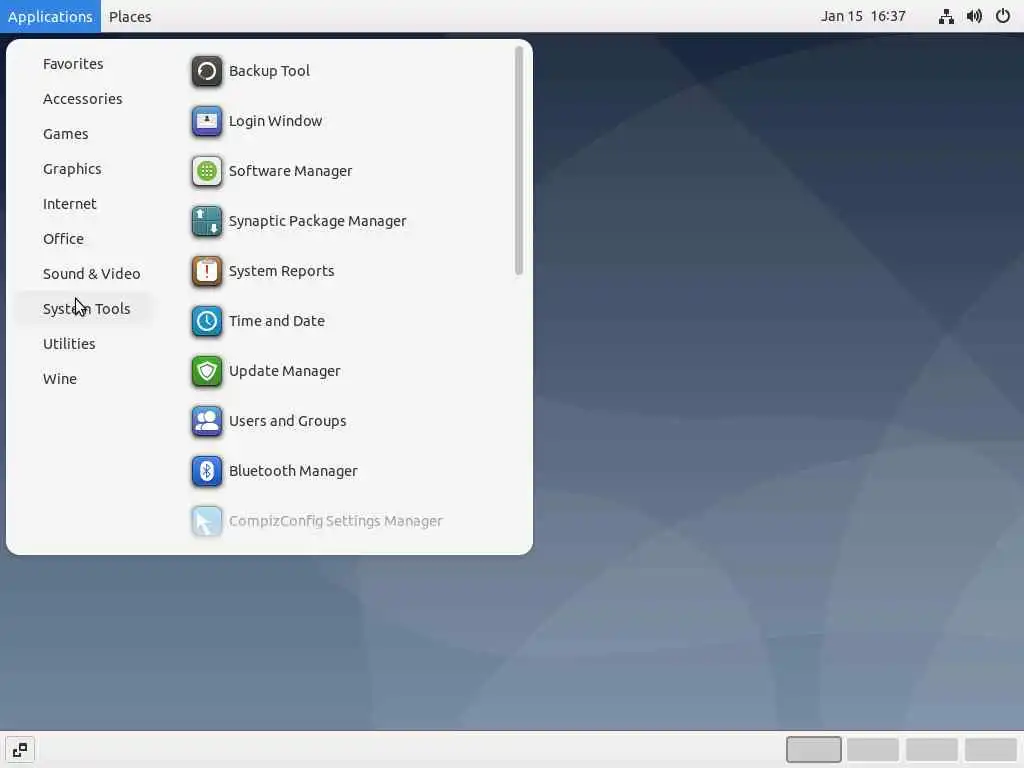Click the network status tray icon
1024x768 pixels.
pyautogui.click(x=946, y=16)
